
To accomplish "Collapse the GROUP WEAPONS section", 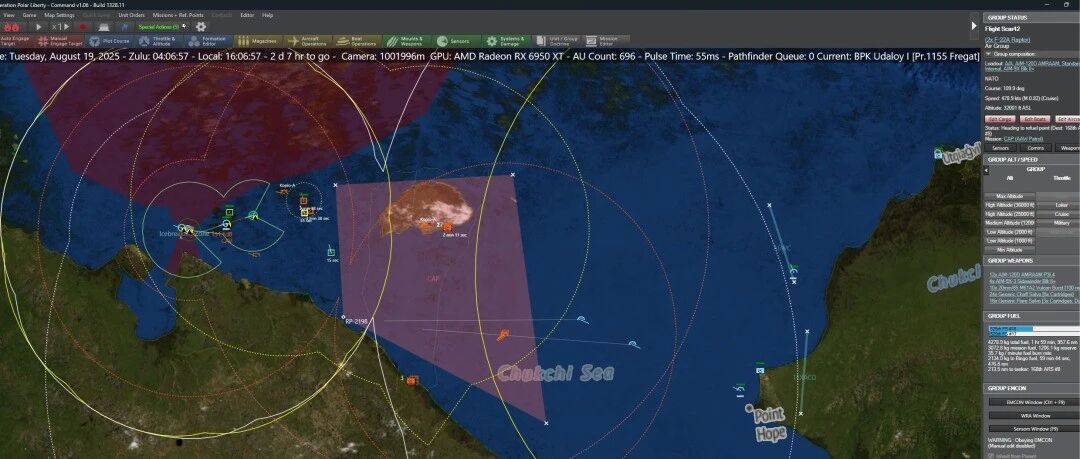I will point(1031,261).
